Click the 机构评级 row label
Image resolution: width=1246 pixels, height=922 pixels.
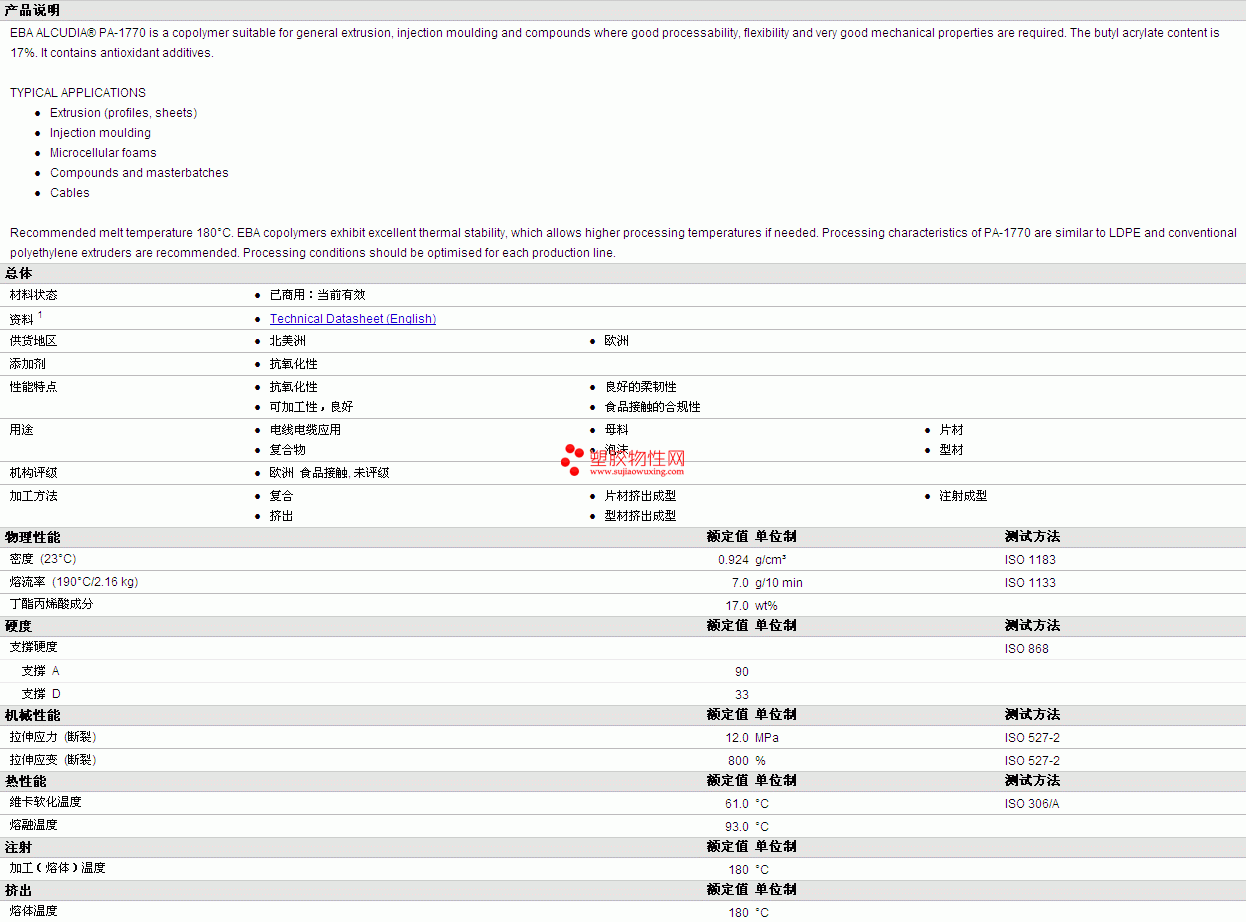point(34,473)
